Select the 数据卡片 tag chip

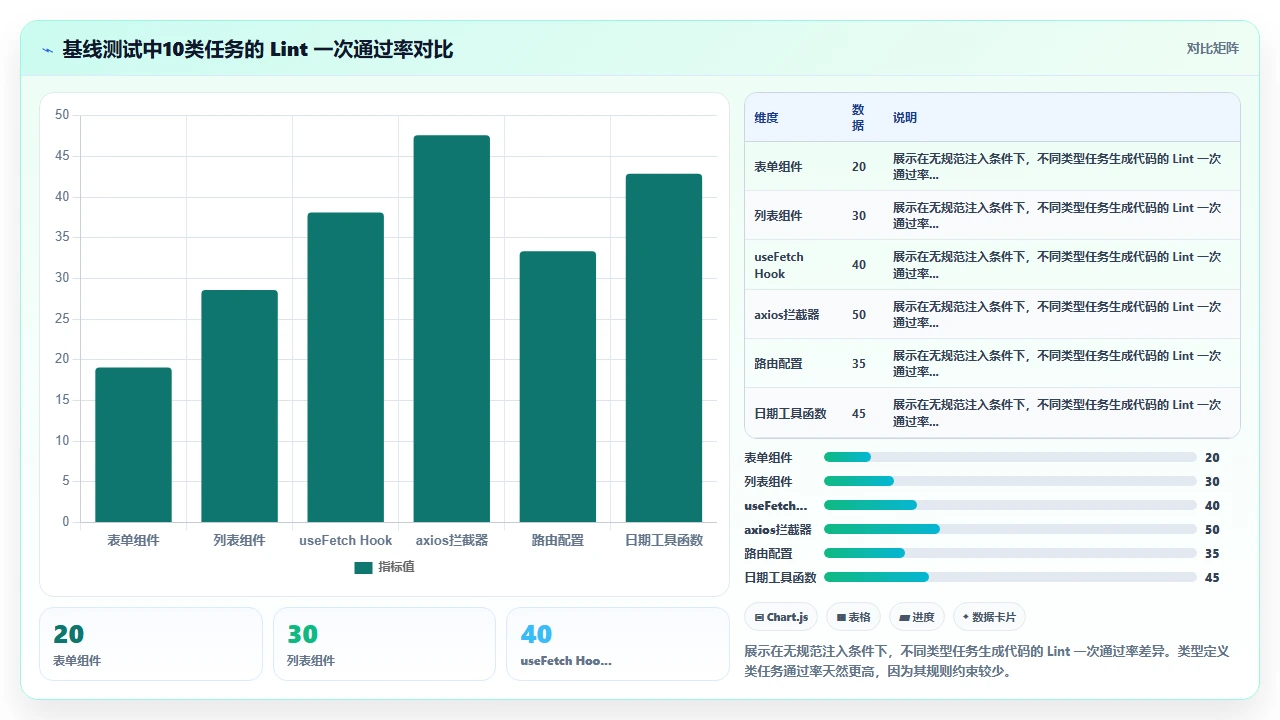pyautogui.click(x=989, y=617)
